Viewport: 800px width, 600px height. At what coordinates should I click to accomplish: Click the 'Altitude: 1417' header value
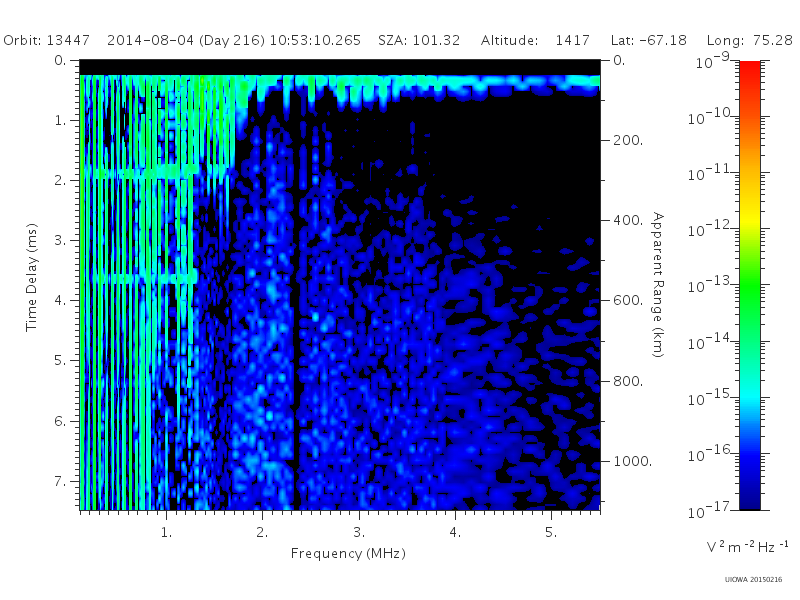click(535, 40)
